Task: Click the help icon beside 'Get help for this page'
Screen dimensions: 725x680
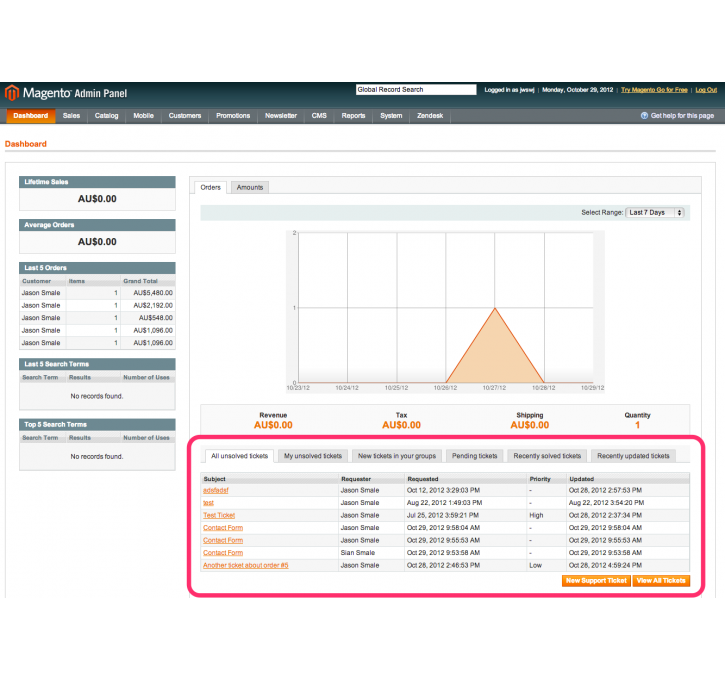Action: 644,116
